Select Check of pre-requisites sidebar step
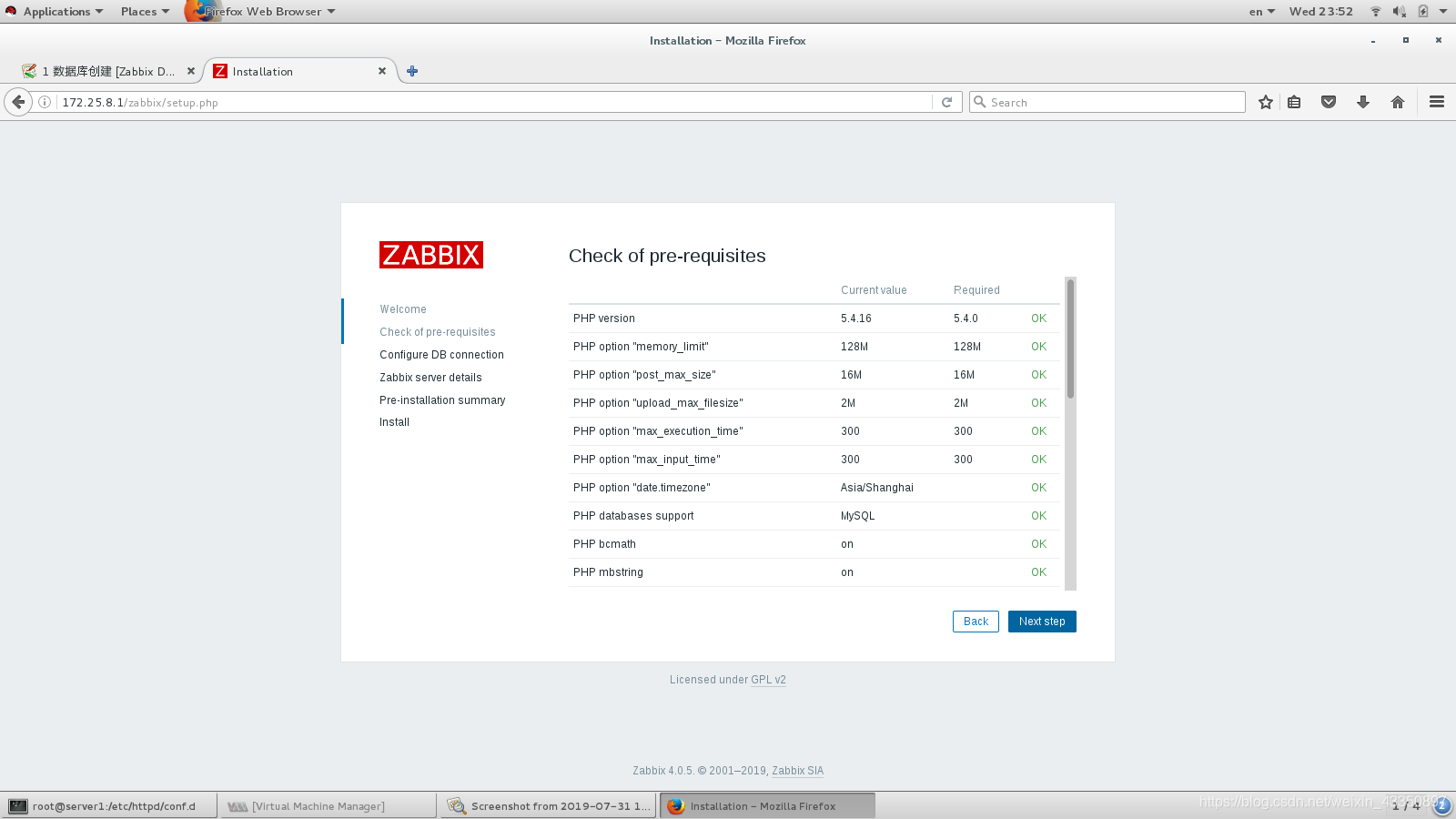1456x819 pixels. (438, 332)
